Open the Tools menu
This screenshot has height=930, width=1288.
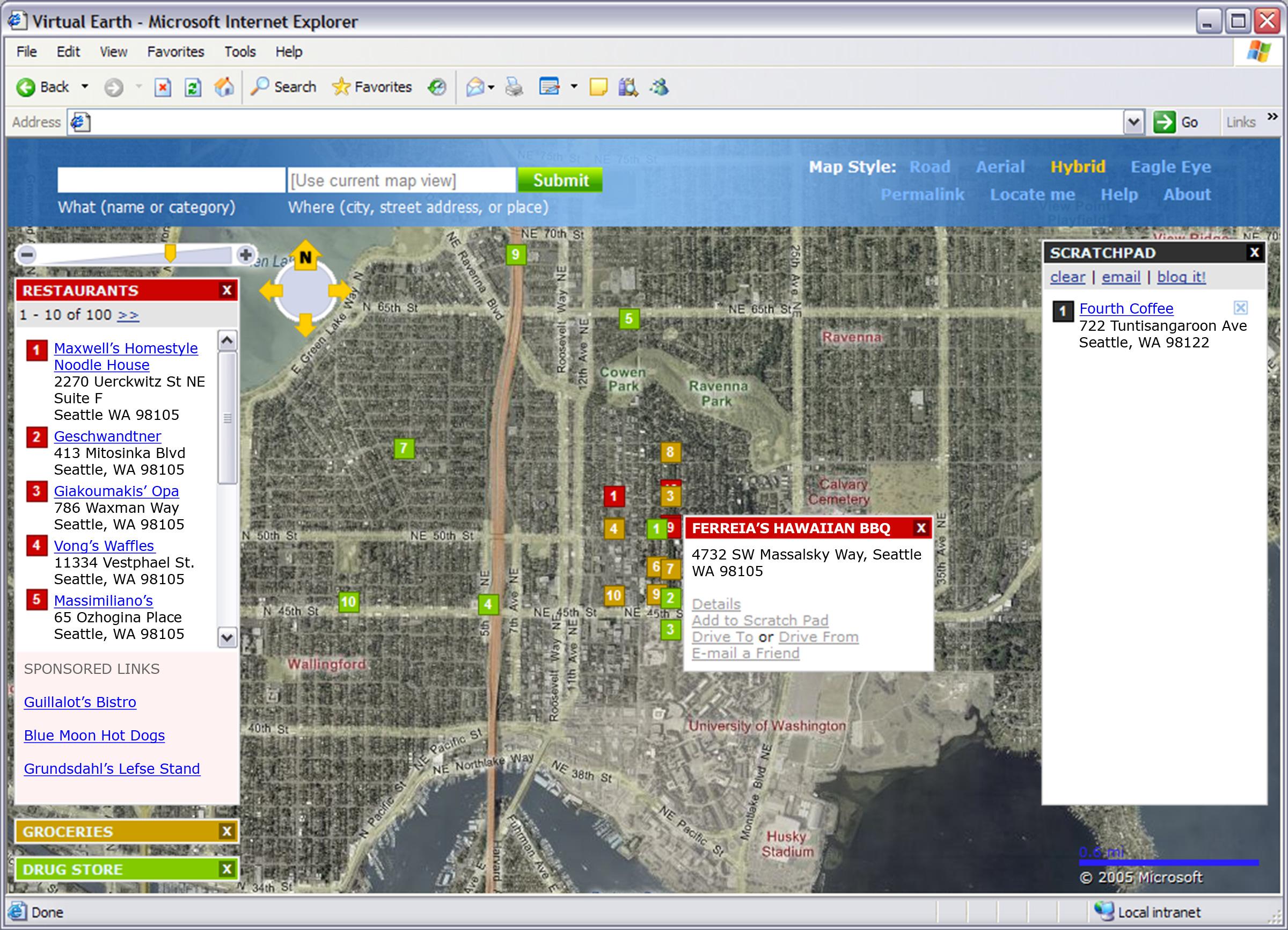[x=240, y=52]
